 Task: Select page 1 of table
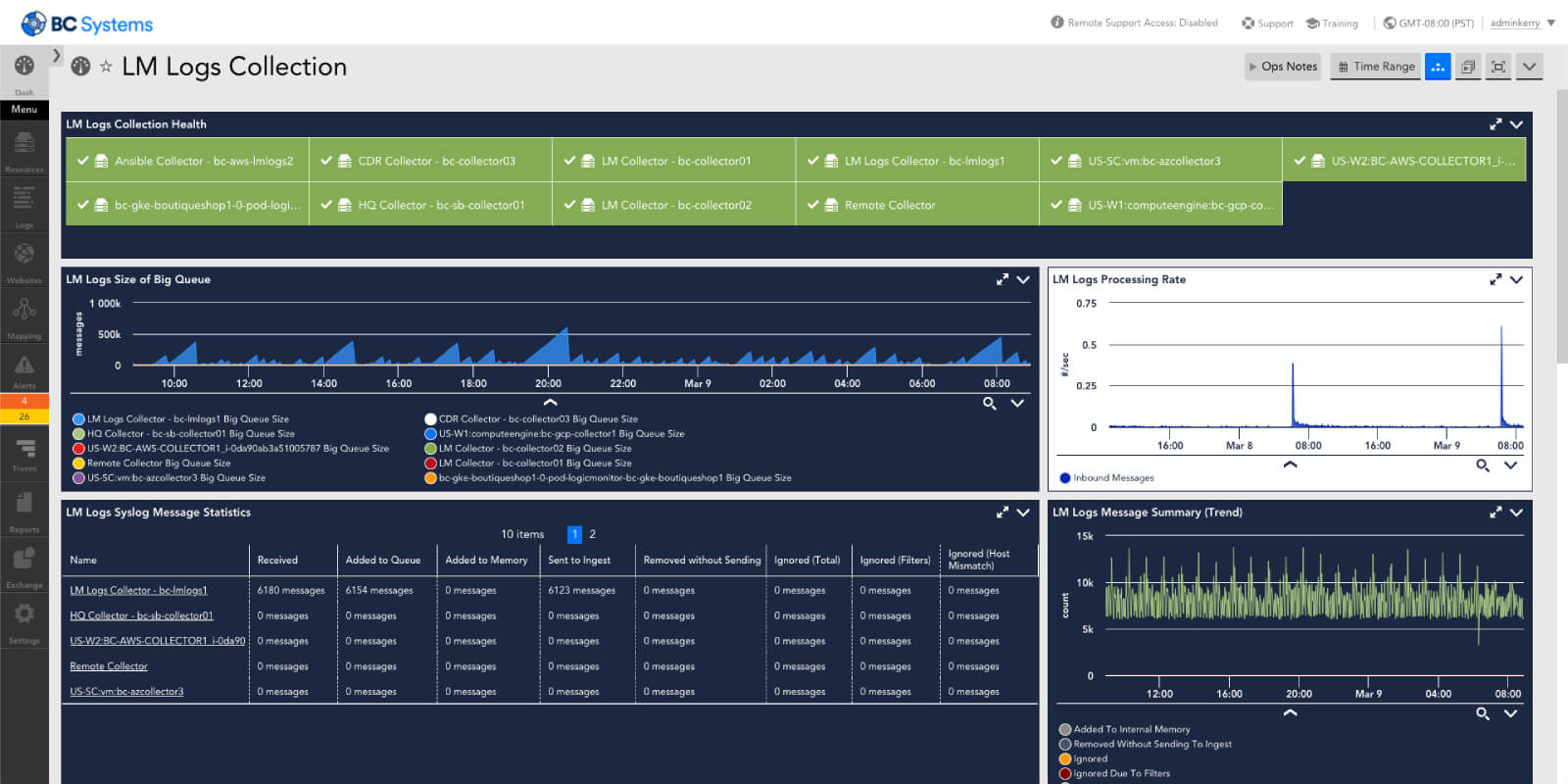(x=574, y=534)
